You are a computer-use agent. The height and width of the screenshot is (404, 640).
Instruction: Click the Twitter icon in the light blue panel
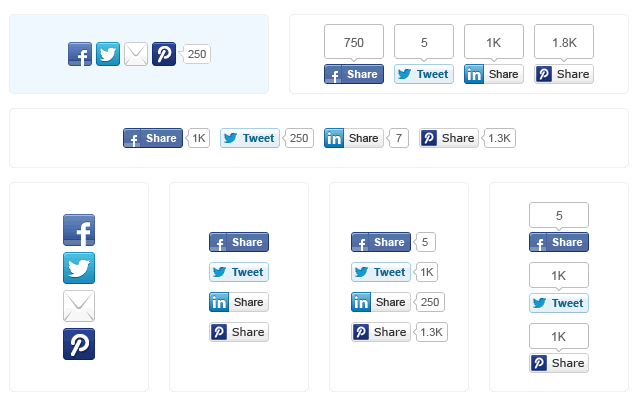pyautogui.click(x=108, y=54)
